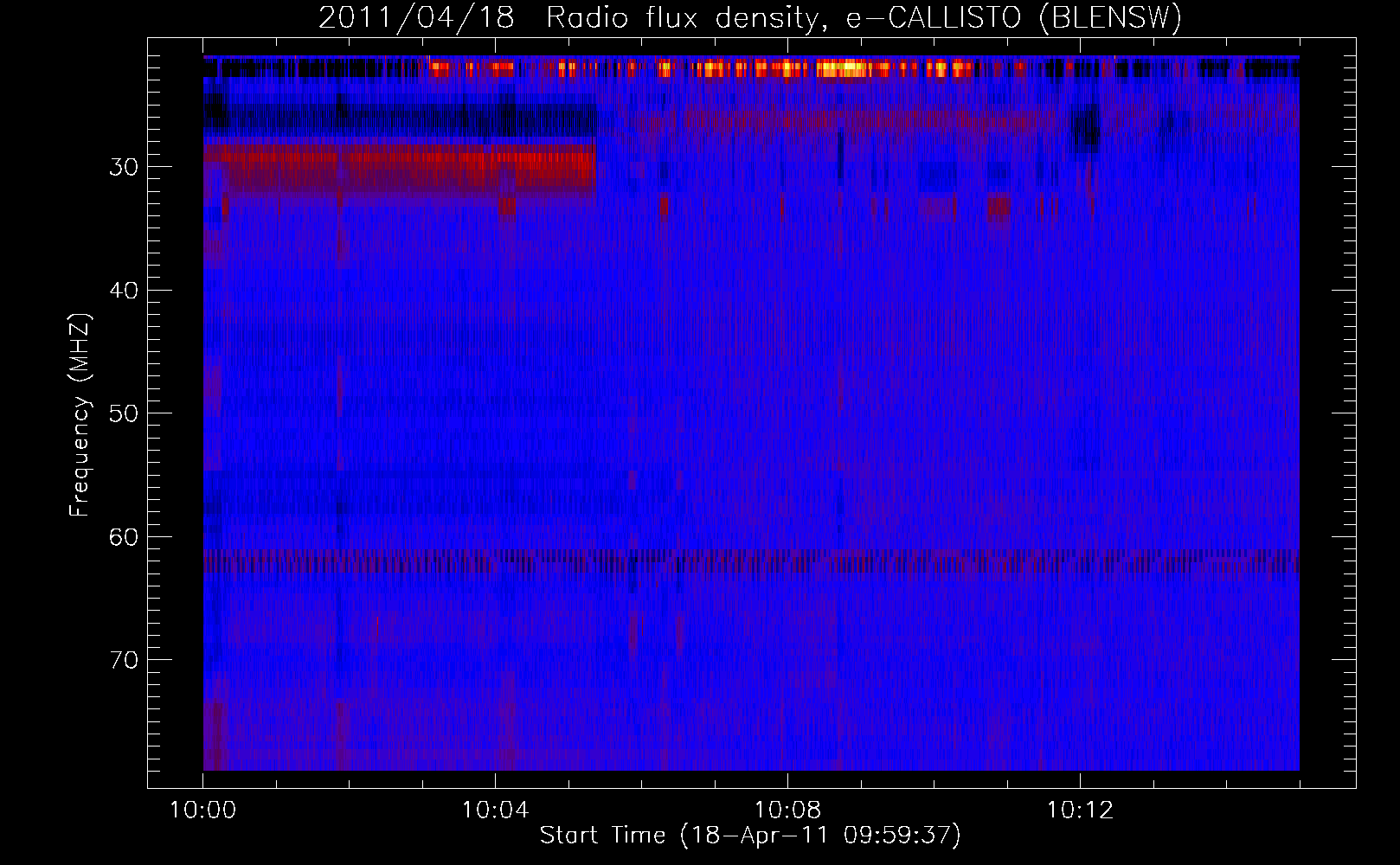Click the plot title '2011/04/18 Radio flux density, e-CALLISTO (BLENSW)'
Viewport: 1400px width, 865px height.
tap(750, 17)
